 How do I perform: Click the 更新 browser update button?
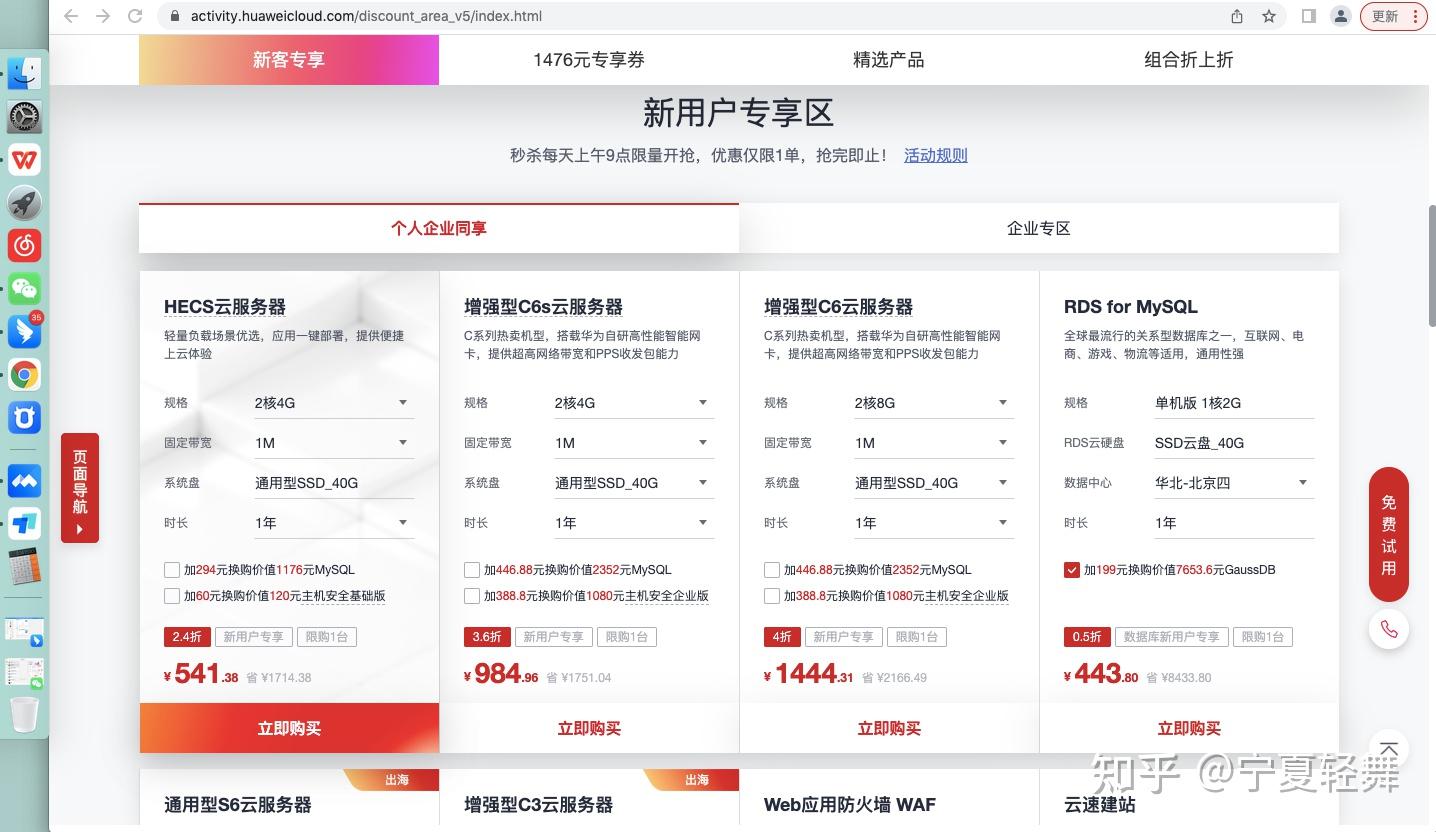pyautogui.click(x=1386, y=16)
